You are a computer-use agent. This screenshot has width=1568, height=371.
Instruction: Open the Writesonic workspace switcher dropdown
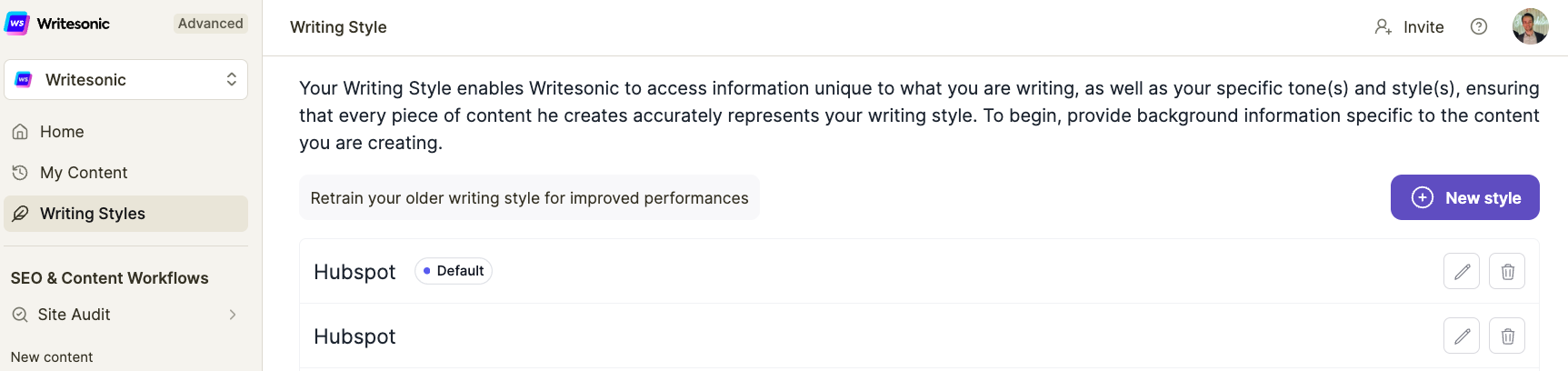pyautogui.click(x=126, y=79)
